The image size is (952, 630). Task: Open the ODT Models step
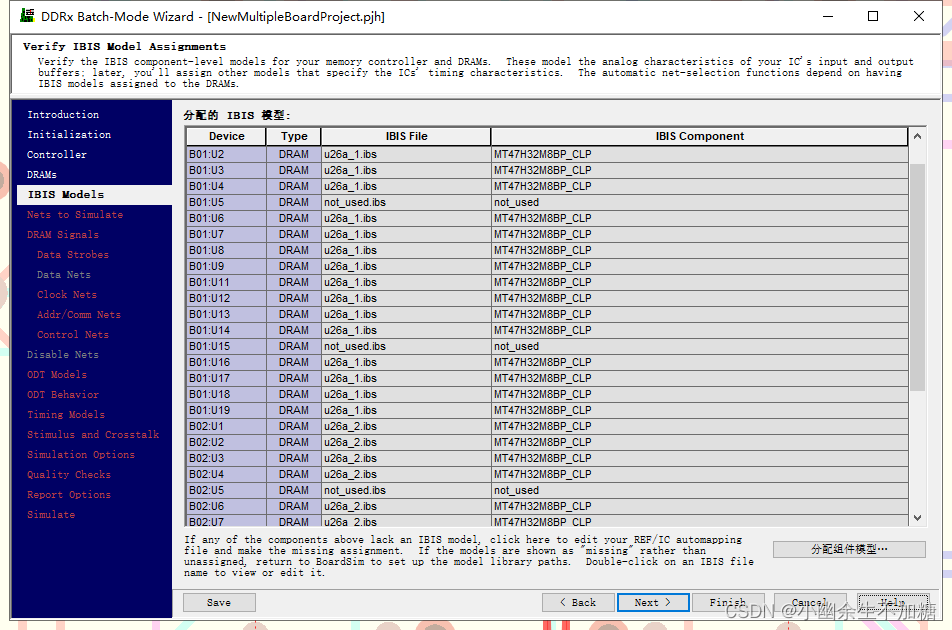57,375
